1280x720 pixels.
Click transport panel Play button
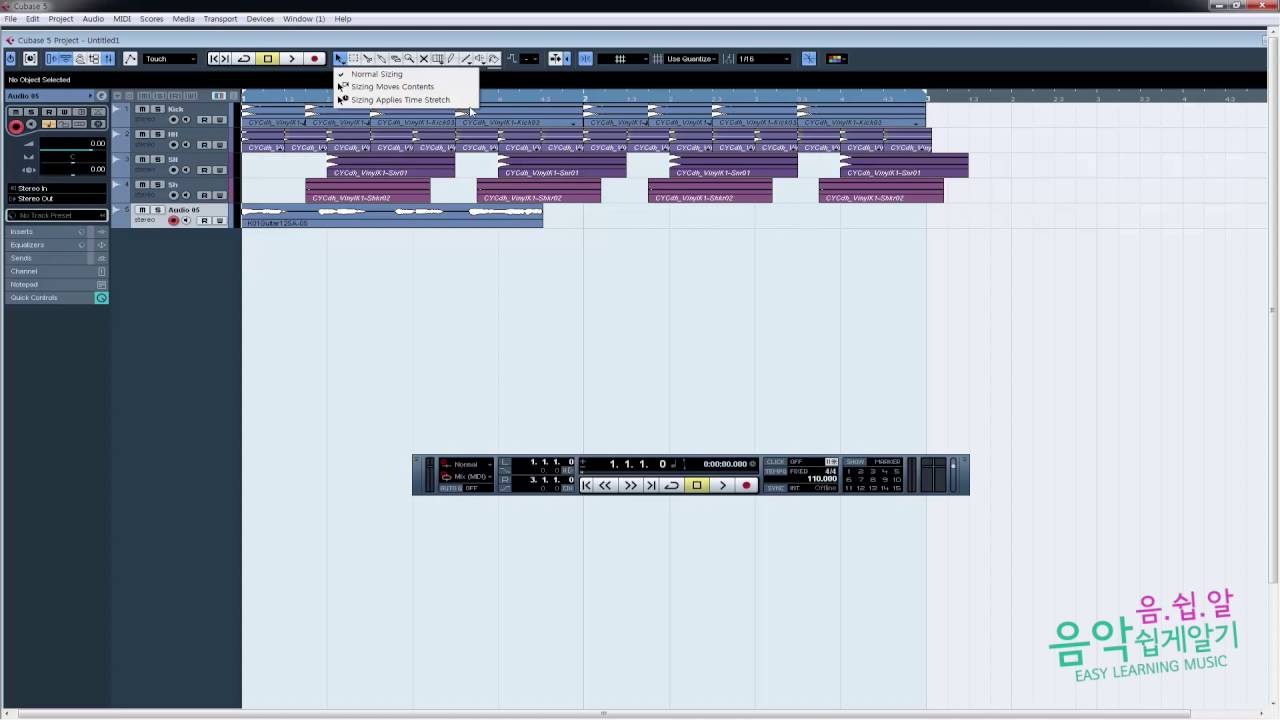click(x=723, y=485)
